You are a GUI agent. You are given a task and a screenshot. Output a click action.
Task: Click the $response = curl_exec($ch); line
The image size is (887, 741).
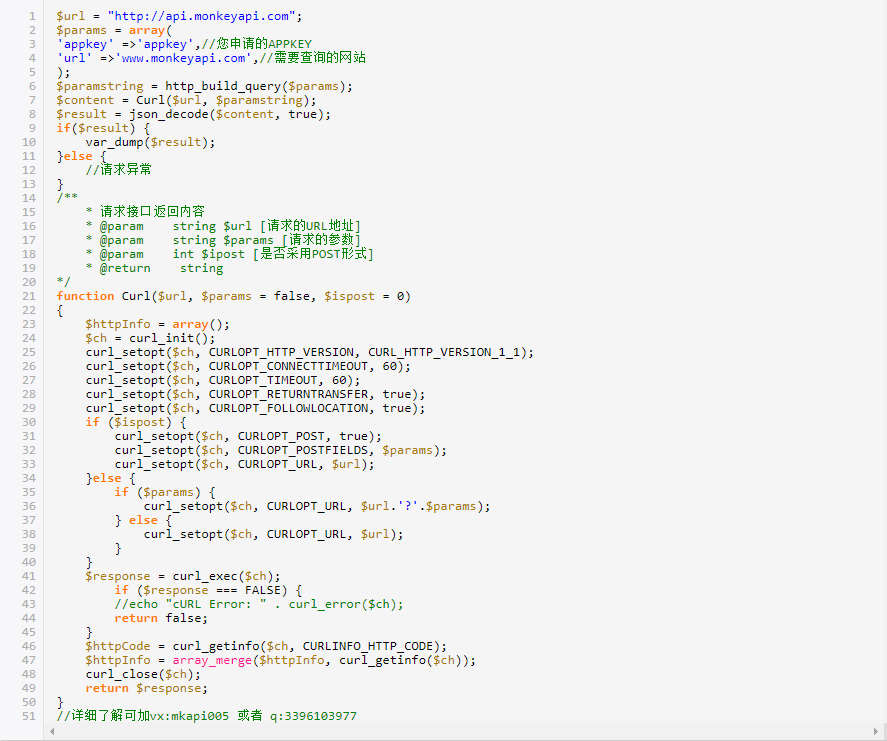[183, 576]
